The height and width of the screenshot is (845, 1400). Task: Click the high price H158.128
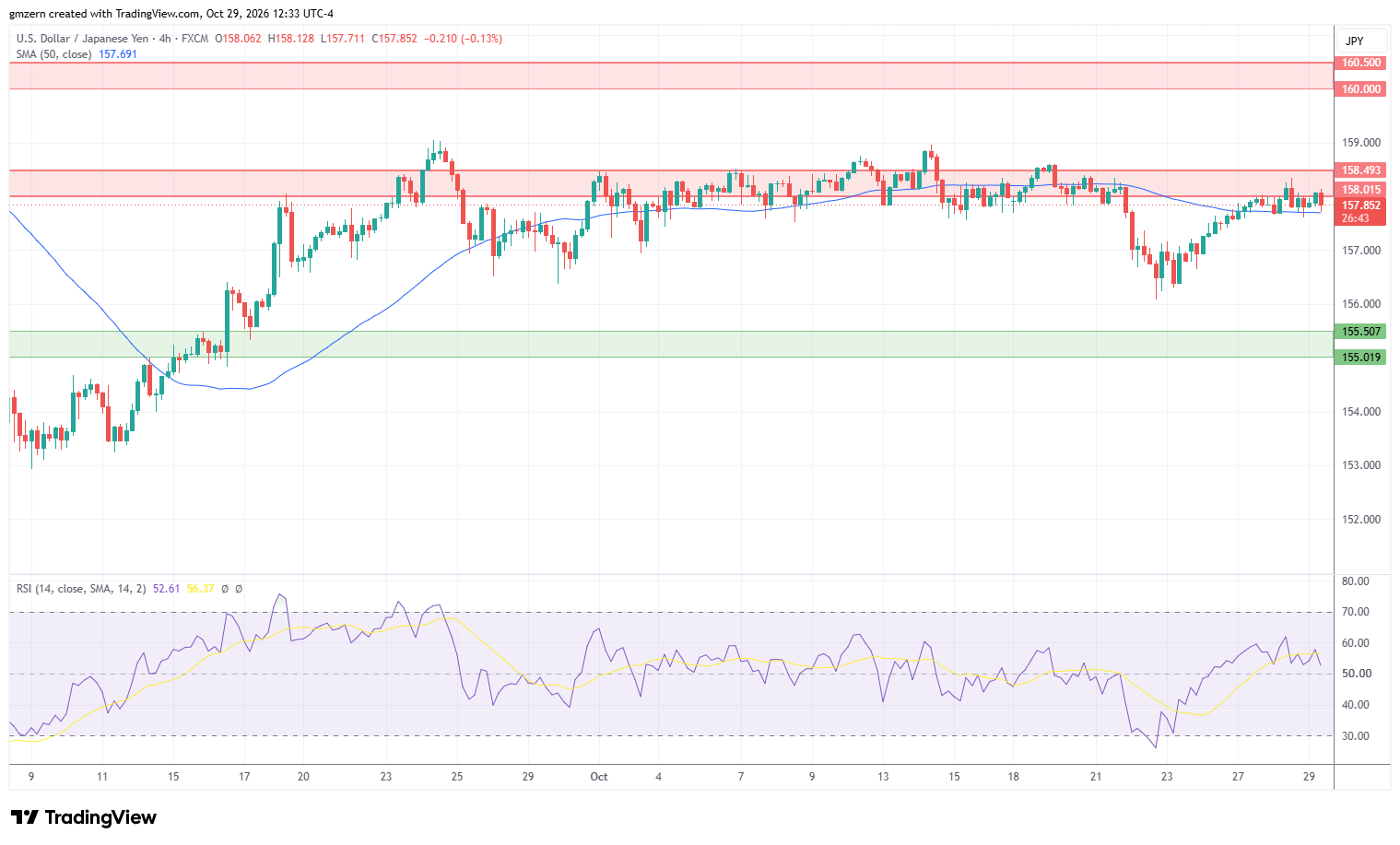[291, 39]
